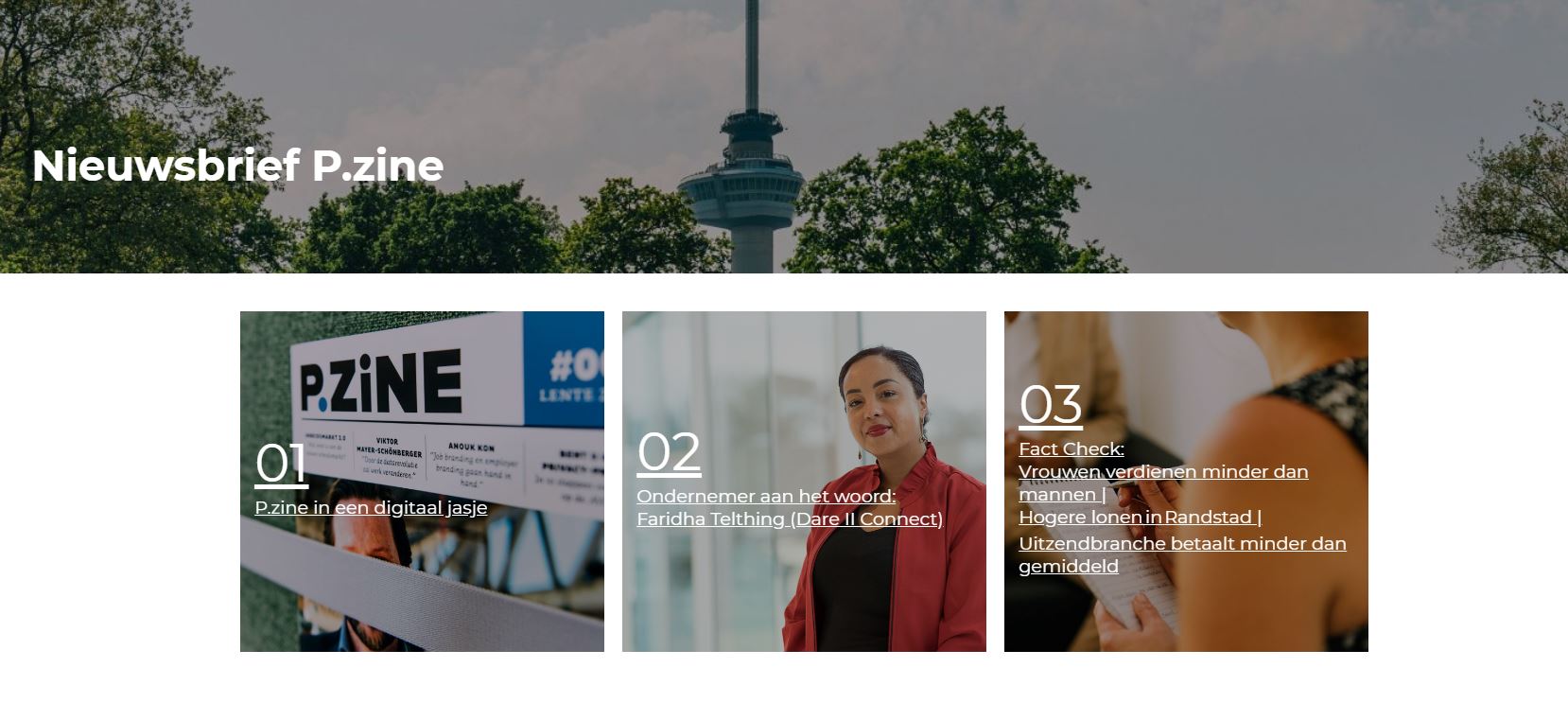Open article number 03
Screen dimensions: 1568x703
[1050, 405]
